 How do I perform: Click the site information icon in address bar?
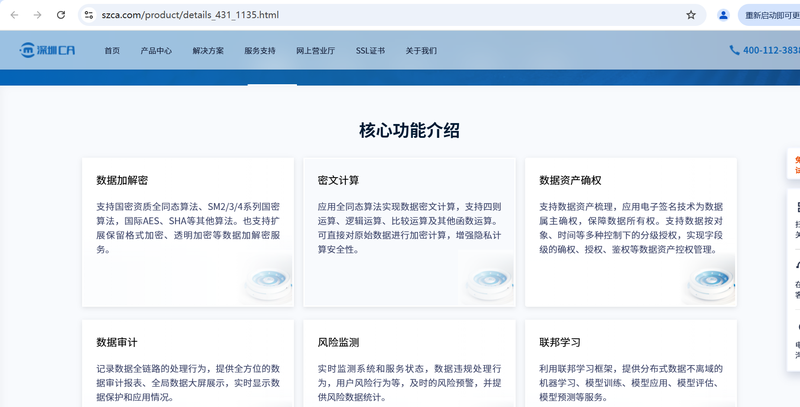click(x=89, y=15)
